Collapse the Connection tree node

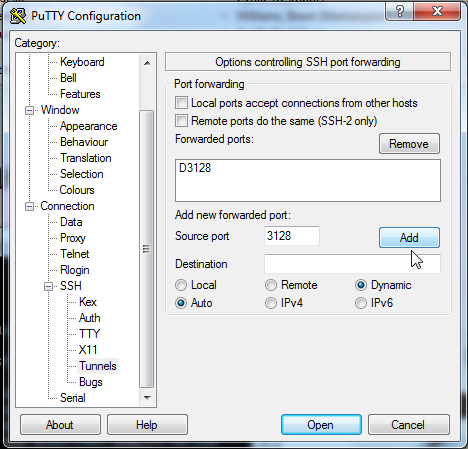29,206
